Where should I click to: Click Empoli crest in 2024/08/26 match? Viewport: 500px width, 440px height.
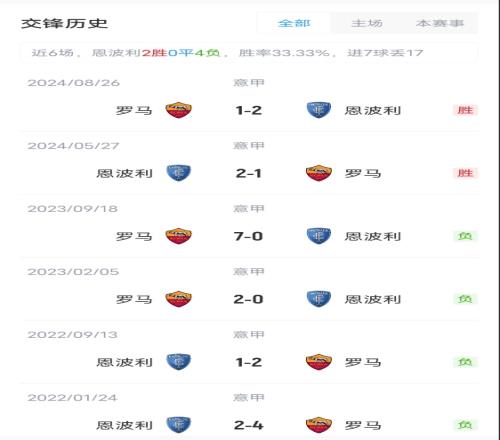pos(319,110)
